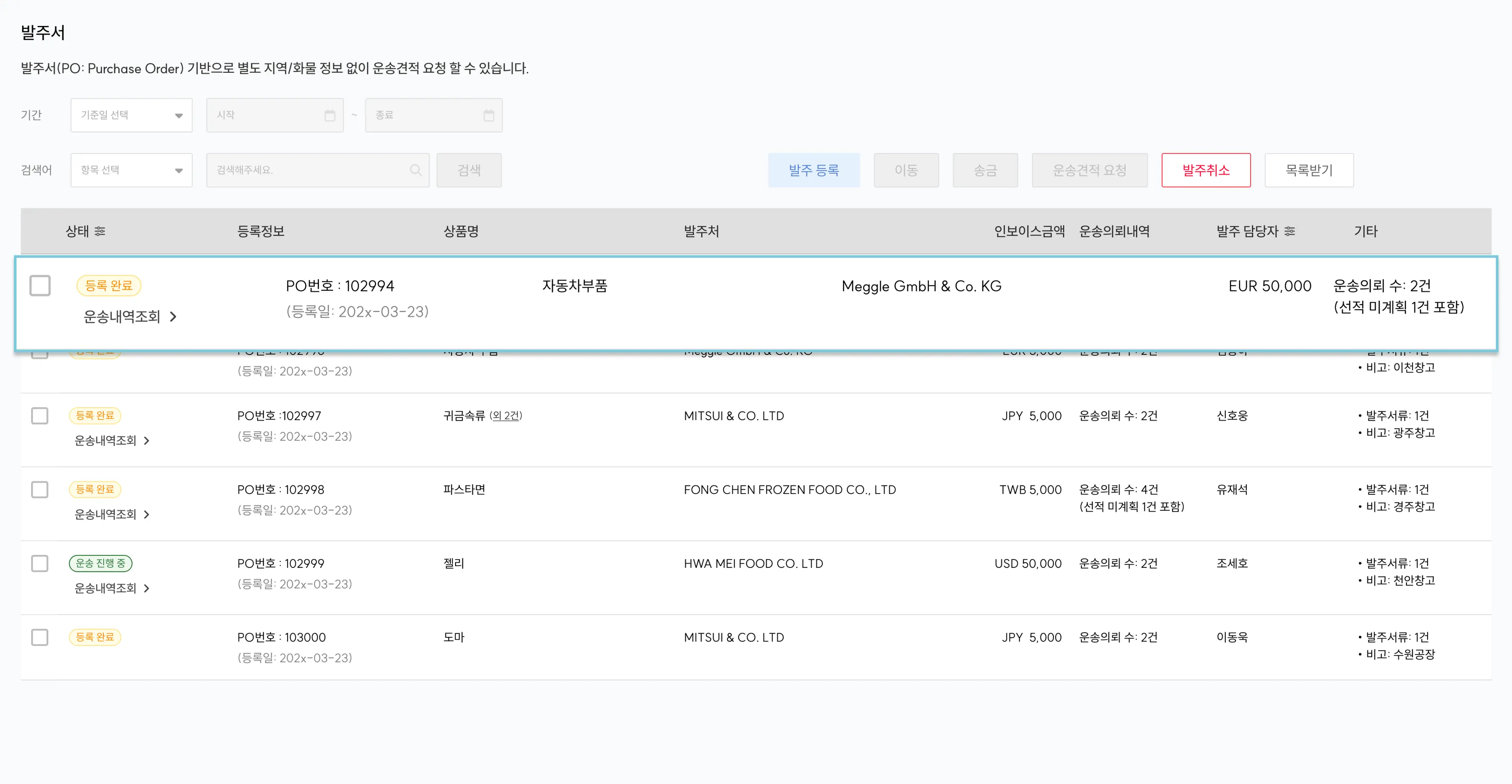The image size is (1512, 784).
Task: Select the checkbox for PO 102997
Action: pyautogui.click(x=40, y=416)
